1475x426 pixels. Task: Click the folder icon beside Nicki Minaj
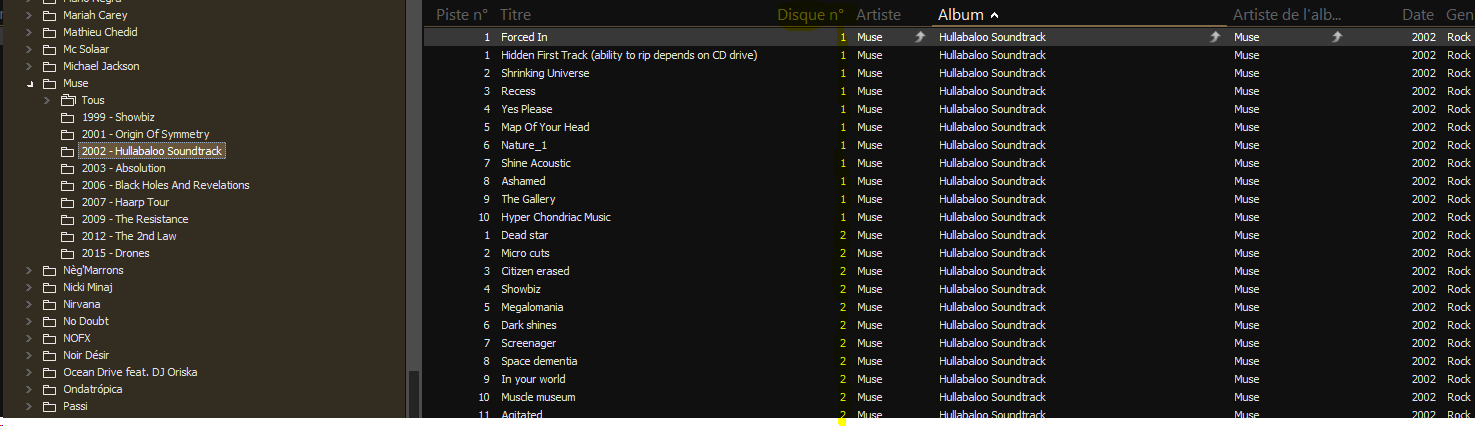49,287
